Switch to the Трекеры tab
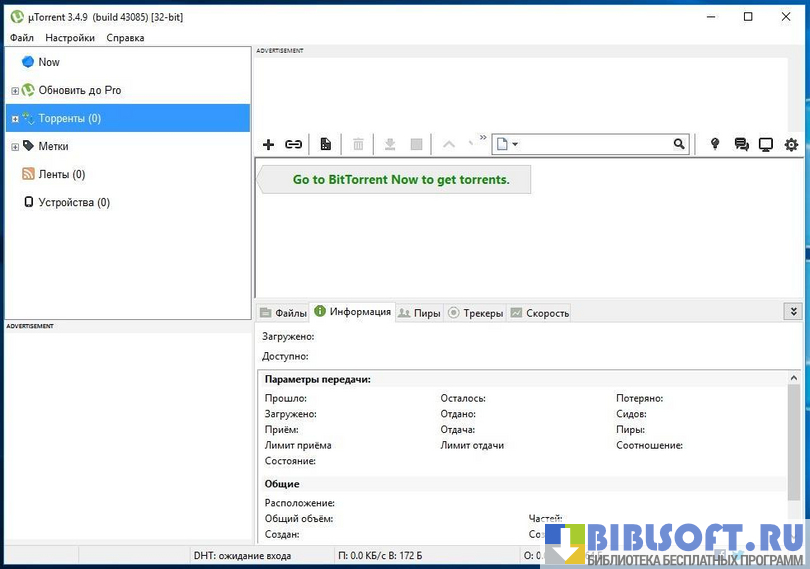Screen dimensions: 810x569 click(476, 313)
